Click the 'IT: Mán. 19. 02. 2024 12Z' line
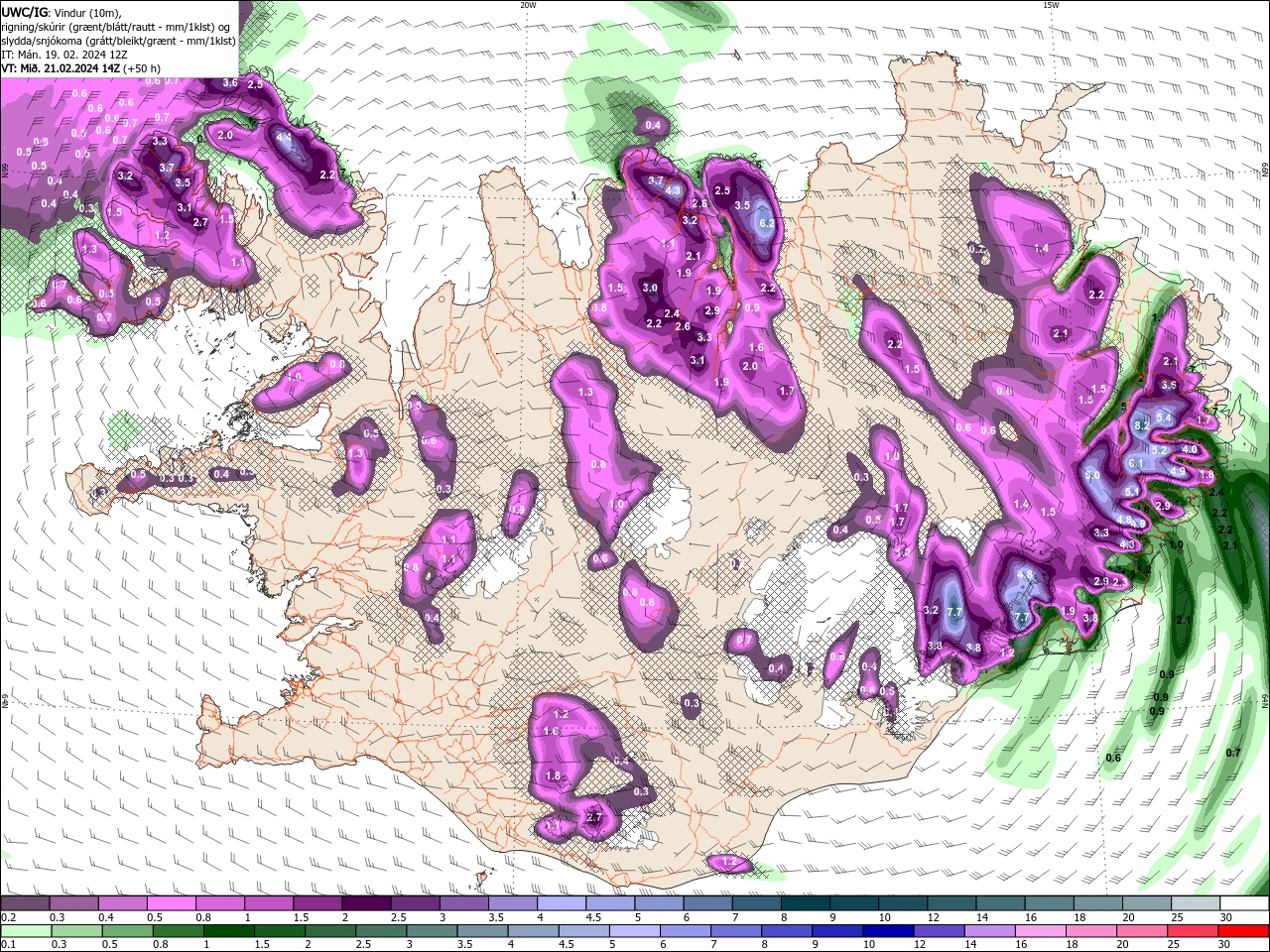Image resolution: width=1270 pixels, height=952 pixels. pos(66,55)
